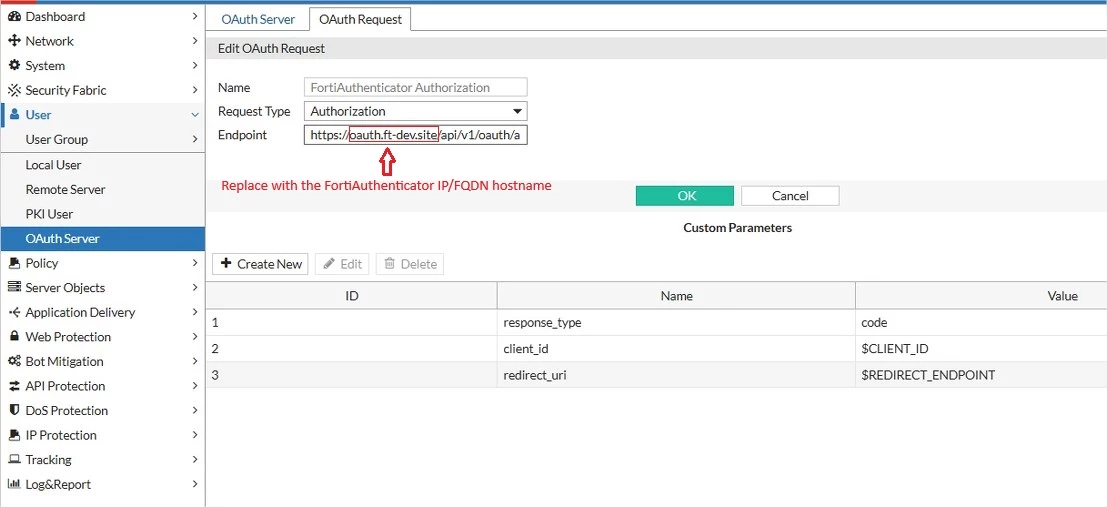
Task: Click the IP Protection icon
Action: (x=14, y=435)
